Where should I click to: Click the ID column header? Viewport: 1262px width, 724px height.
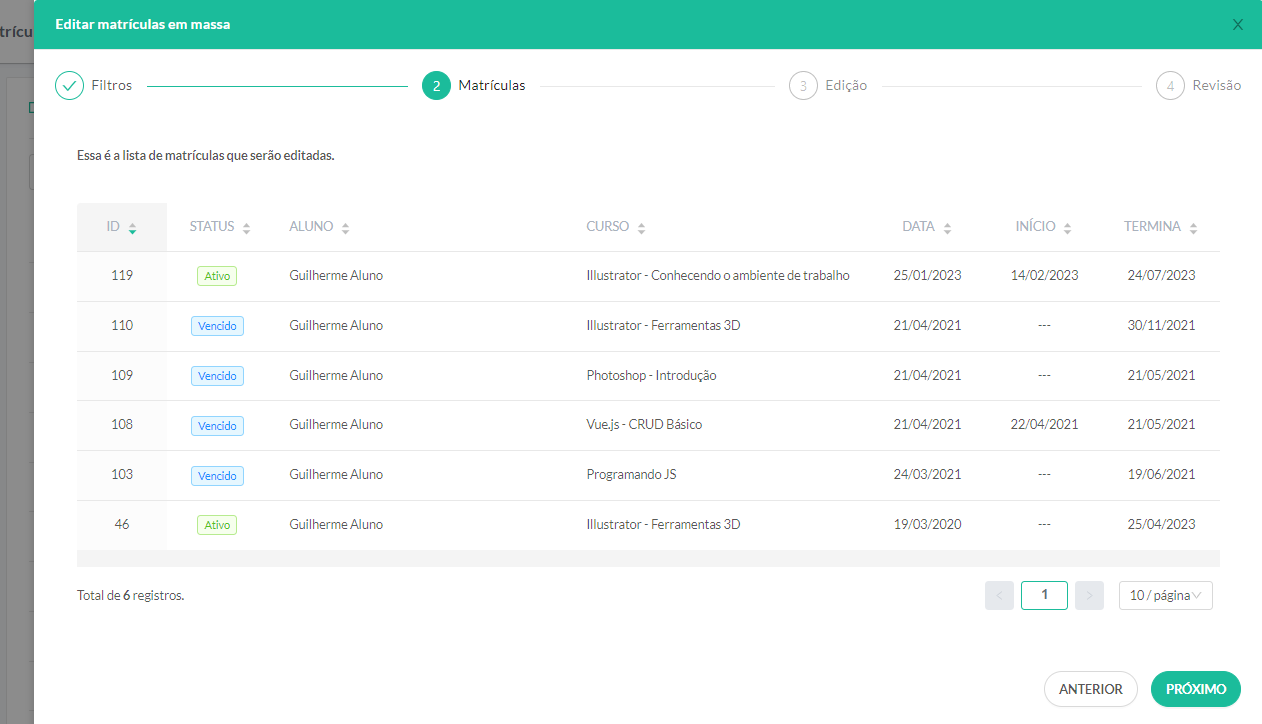[122, 227]
